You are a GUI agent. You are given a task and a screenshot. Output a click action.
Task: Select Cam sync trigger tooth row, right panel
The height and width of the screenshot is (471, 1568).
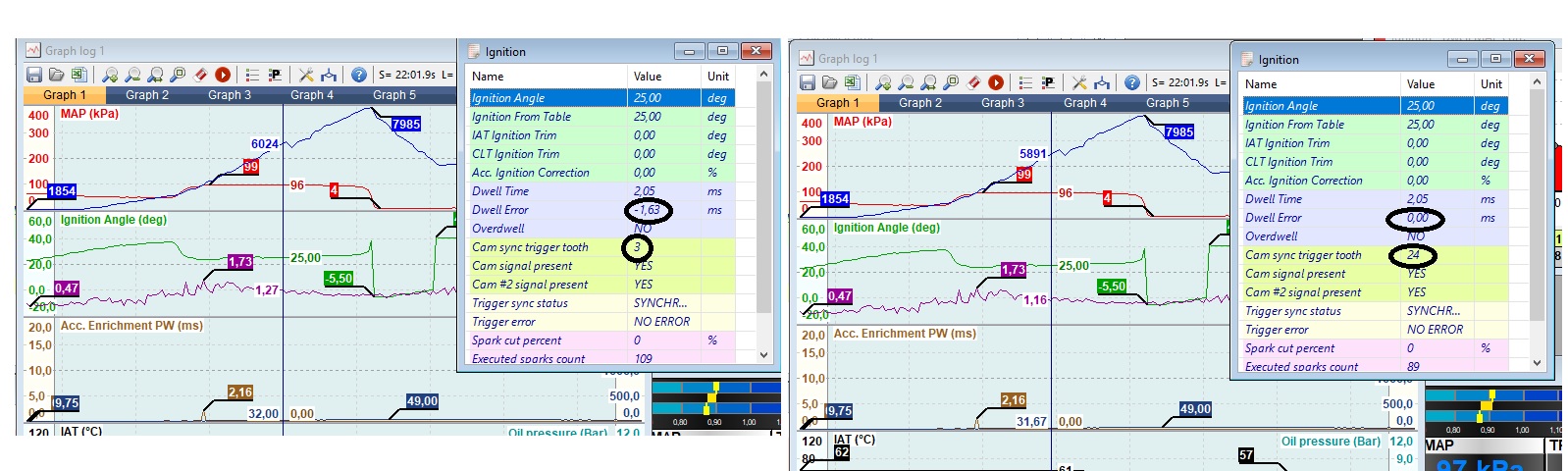[1303, 255]
